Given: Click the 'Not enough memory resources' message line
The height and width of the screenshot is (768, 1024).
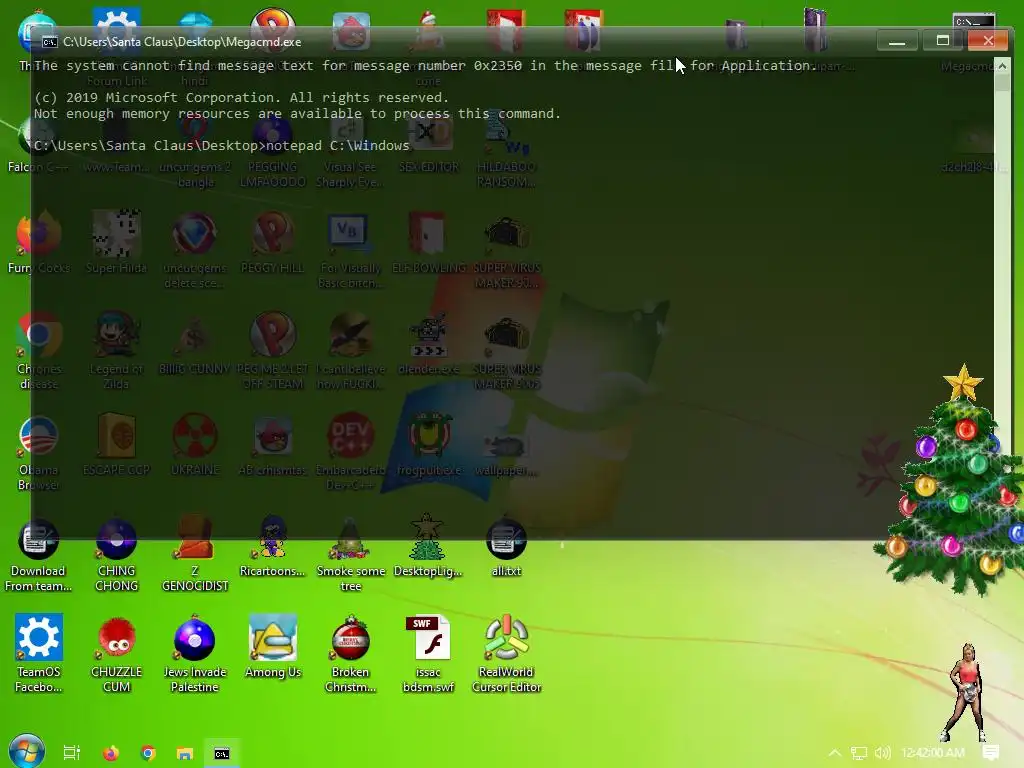Looking at the screenshot, I should tap(297, 114).
